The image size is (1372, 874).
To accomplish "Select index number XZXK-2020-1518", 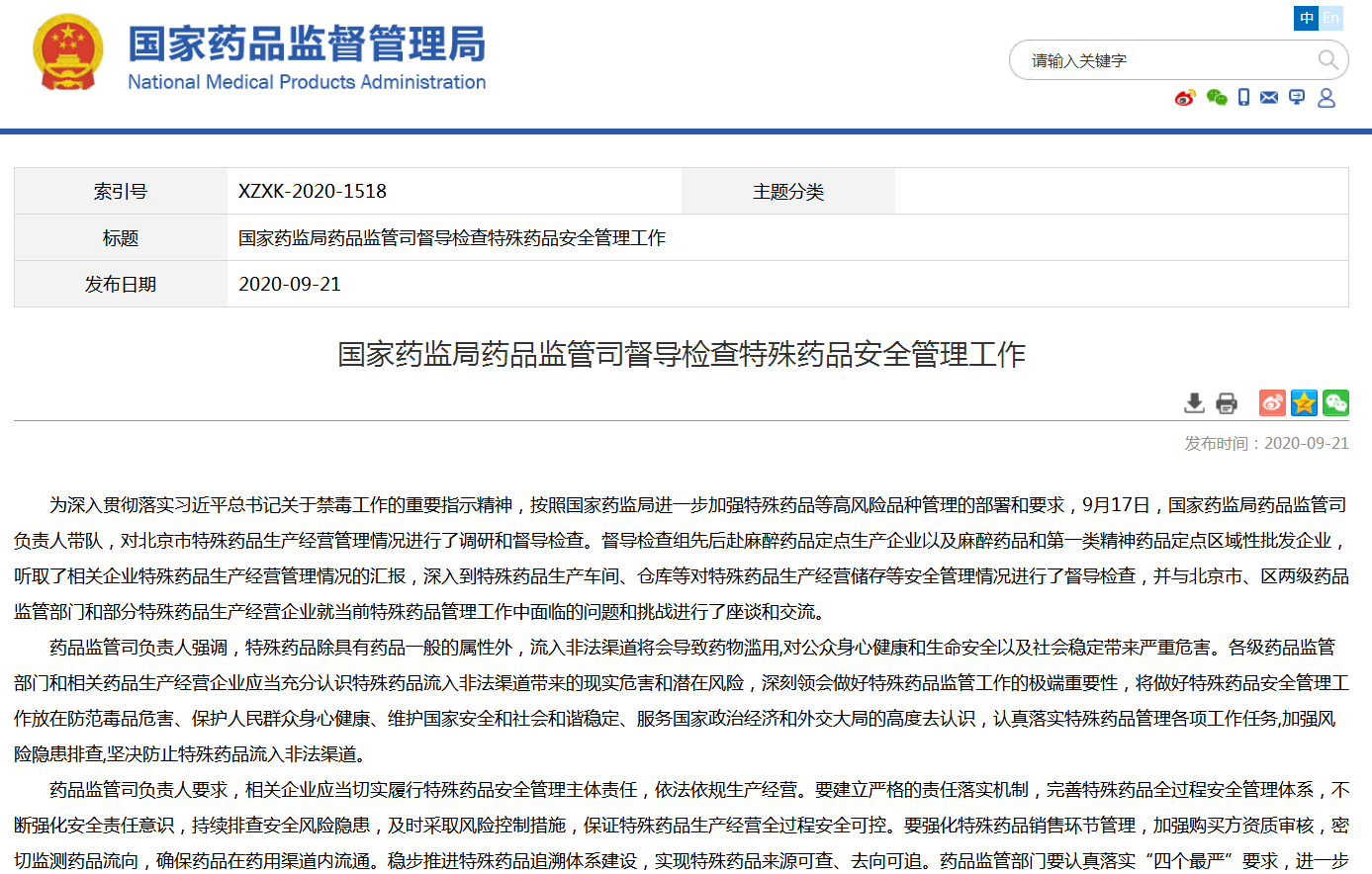I will click(x=313, y=191).
